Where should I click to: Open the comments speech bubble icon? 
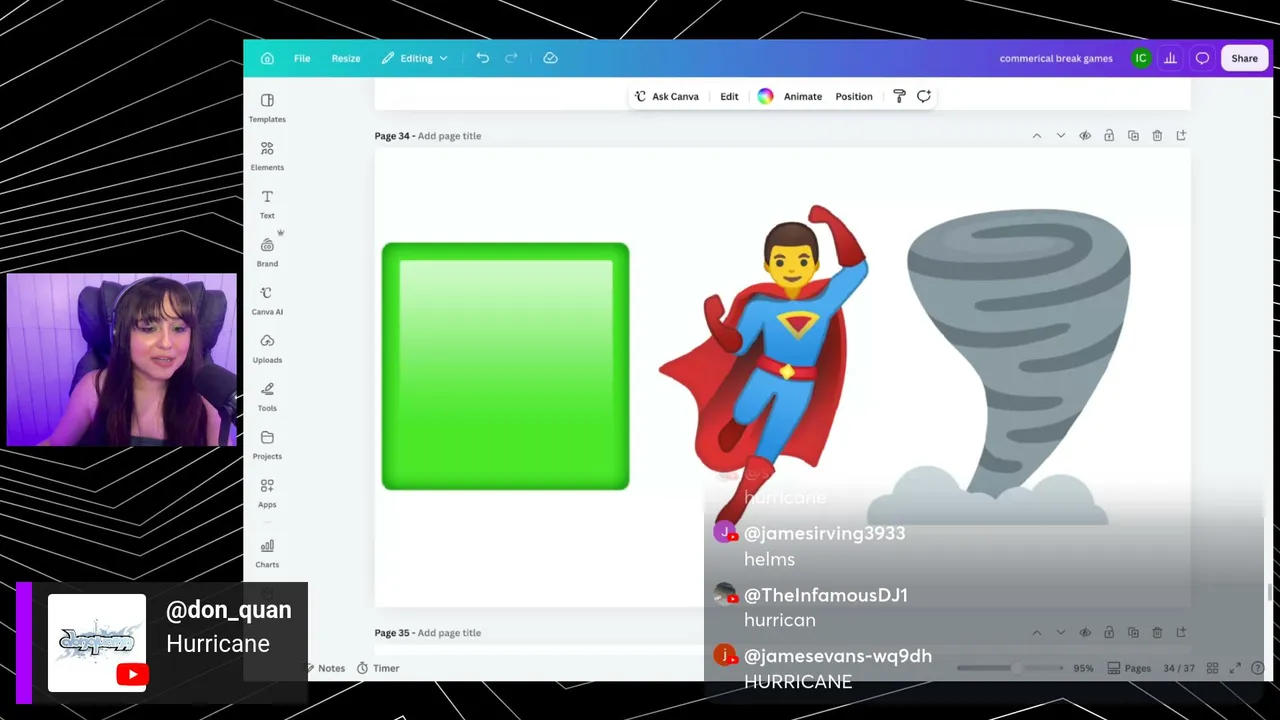(1202, 58)
